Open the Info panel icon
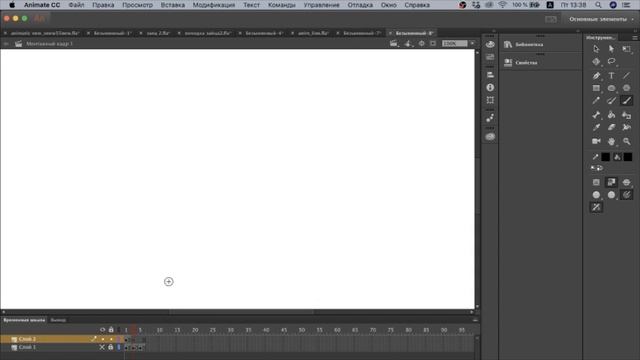This screenshot has height=360, width=640. coord(490,87)
